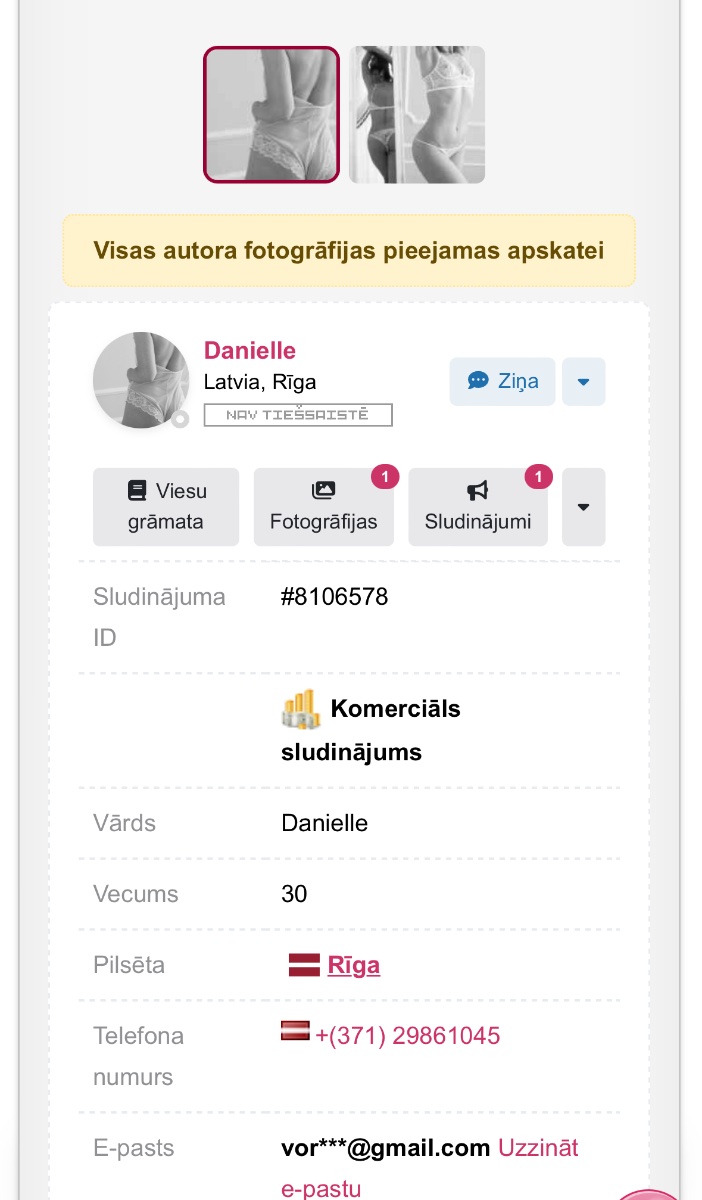
Task: Expand the dropdown arrow next to Ziņa
Action: (584, 381)
